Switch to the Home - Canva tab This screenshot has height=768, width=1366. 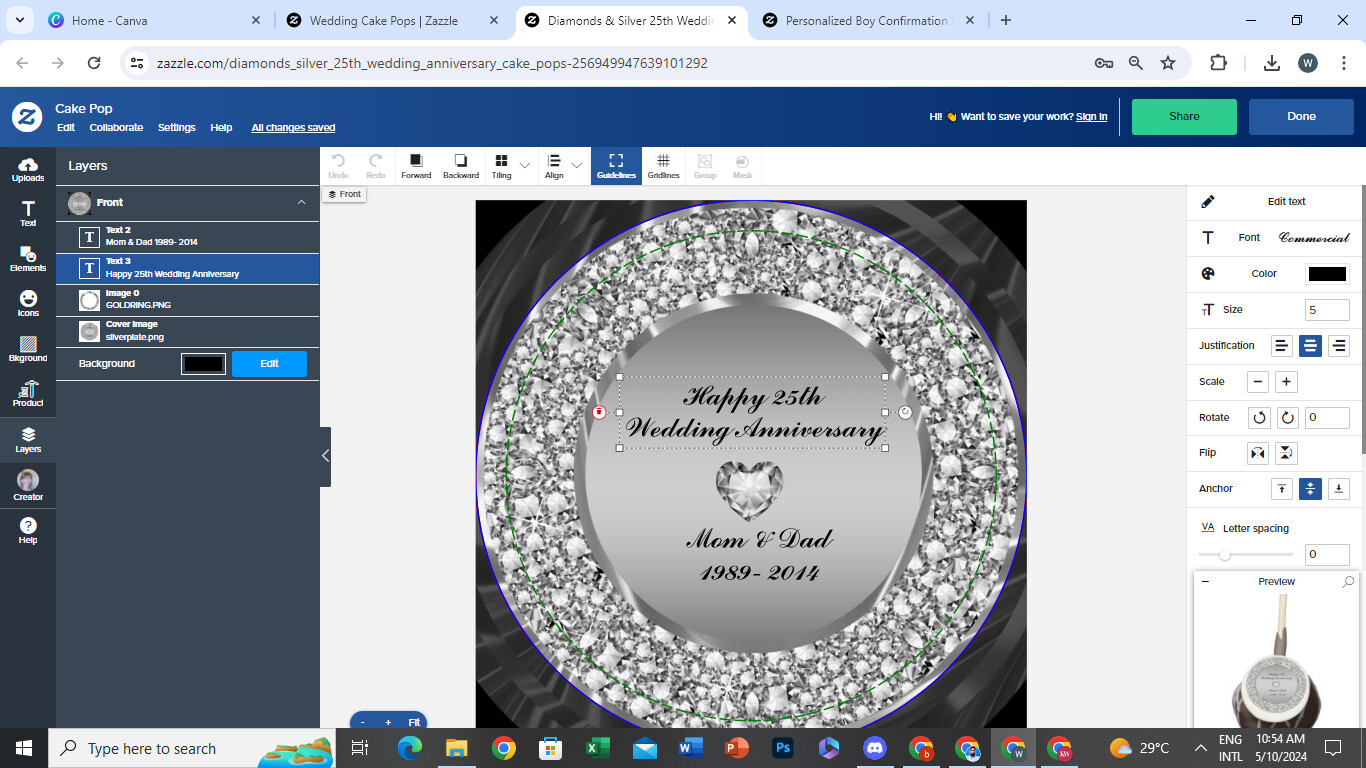[x=155, y=20]
